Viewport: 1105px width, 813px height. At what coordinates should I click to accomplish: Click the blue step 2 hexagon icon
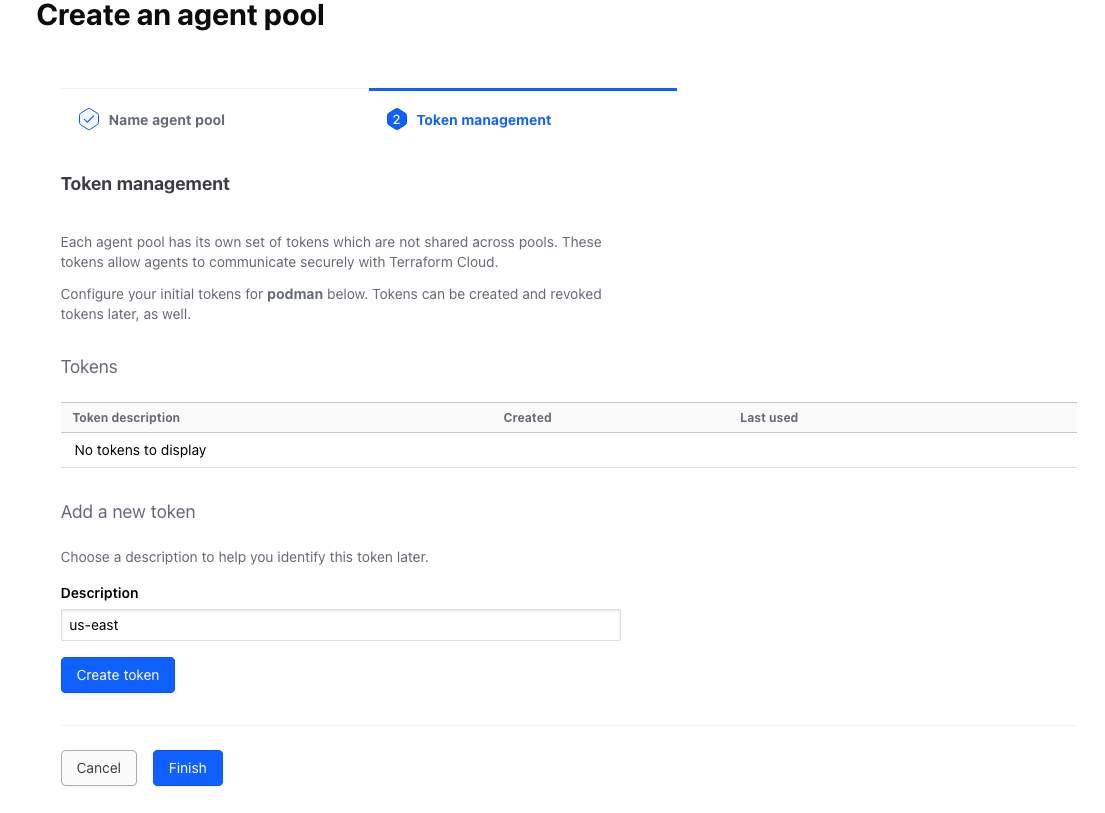coord(397,120)
